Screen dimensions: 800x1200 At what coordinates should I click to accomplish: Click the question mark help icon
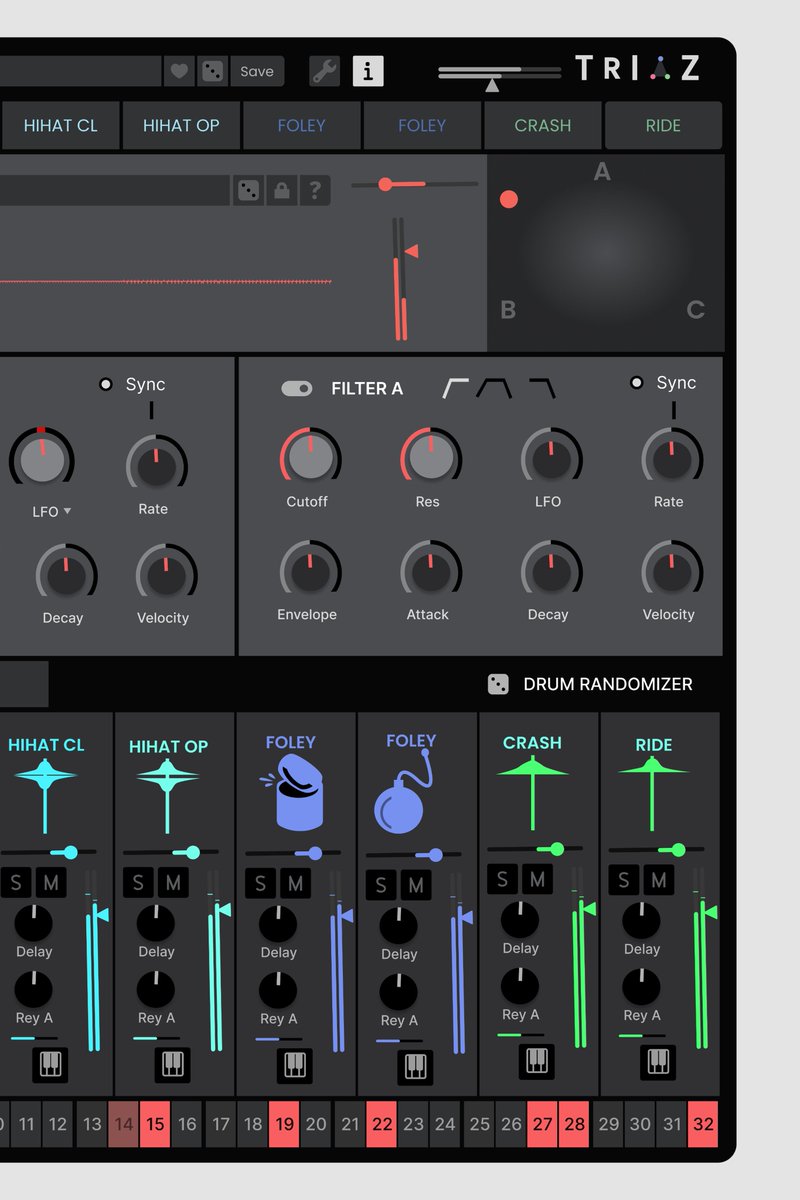316,190
